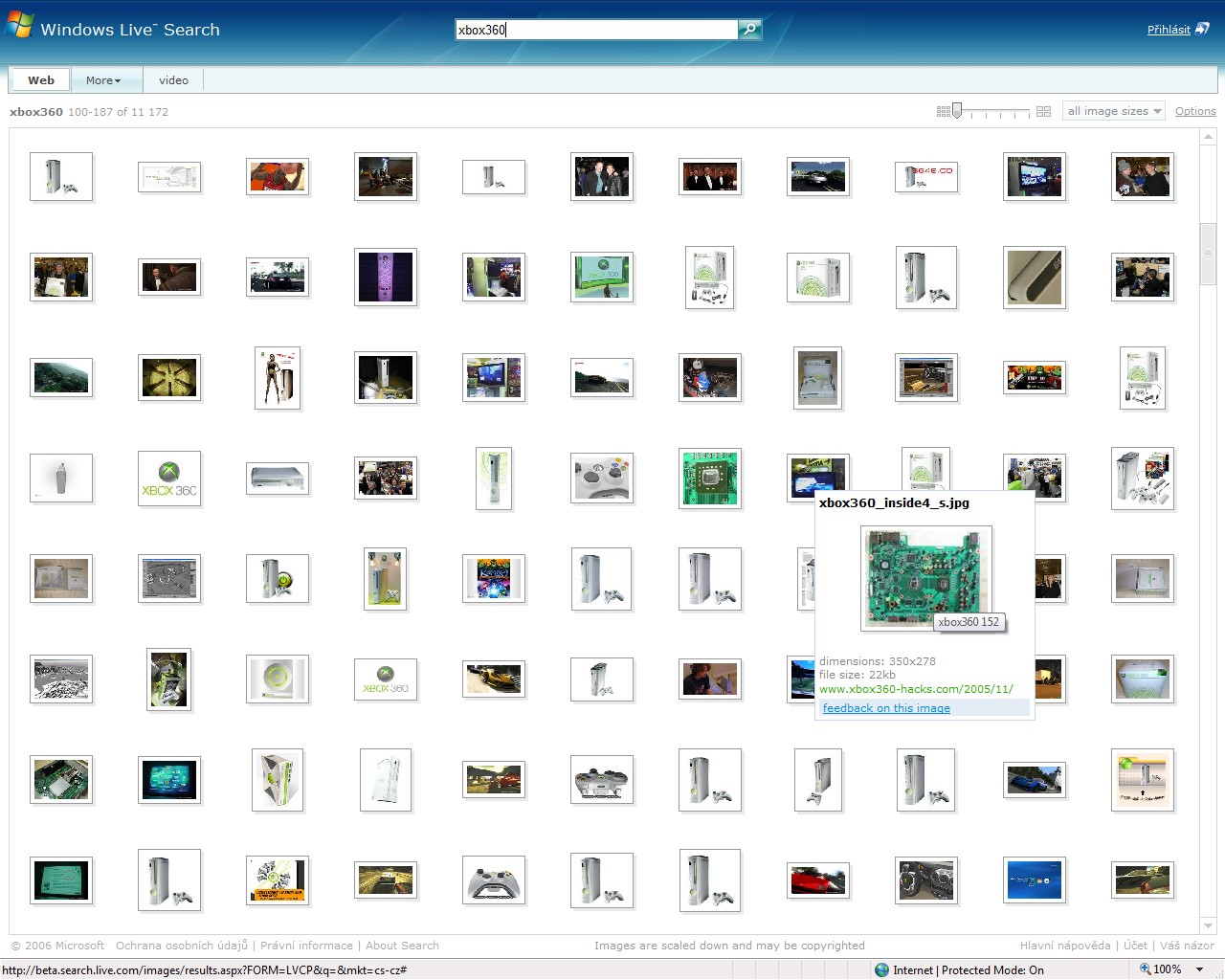Click the Windows Live Search title
The width and height of the screenshot is (1225, 980).
(x=130, y=30)
